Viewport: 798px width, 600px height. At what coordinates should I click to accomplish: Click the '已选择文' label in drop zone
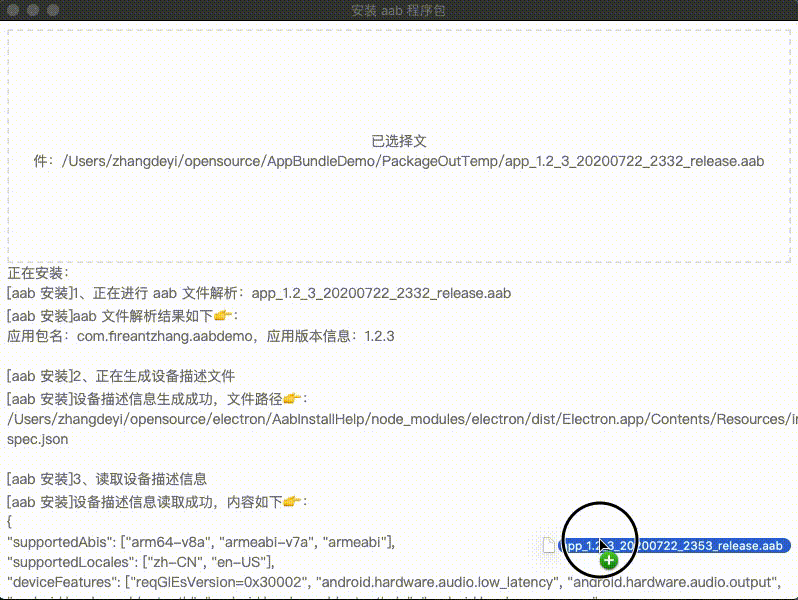pos(398,141)
